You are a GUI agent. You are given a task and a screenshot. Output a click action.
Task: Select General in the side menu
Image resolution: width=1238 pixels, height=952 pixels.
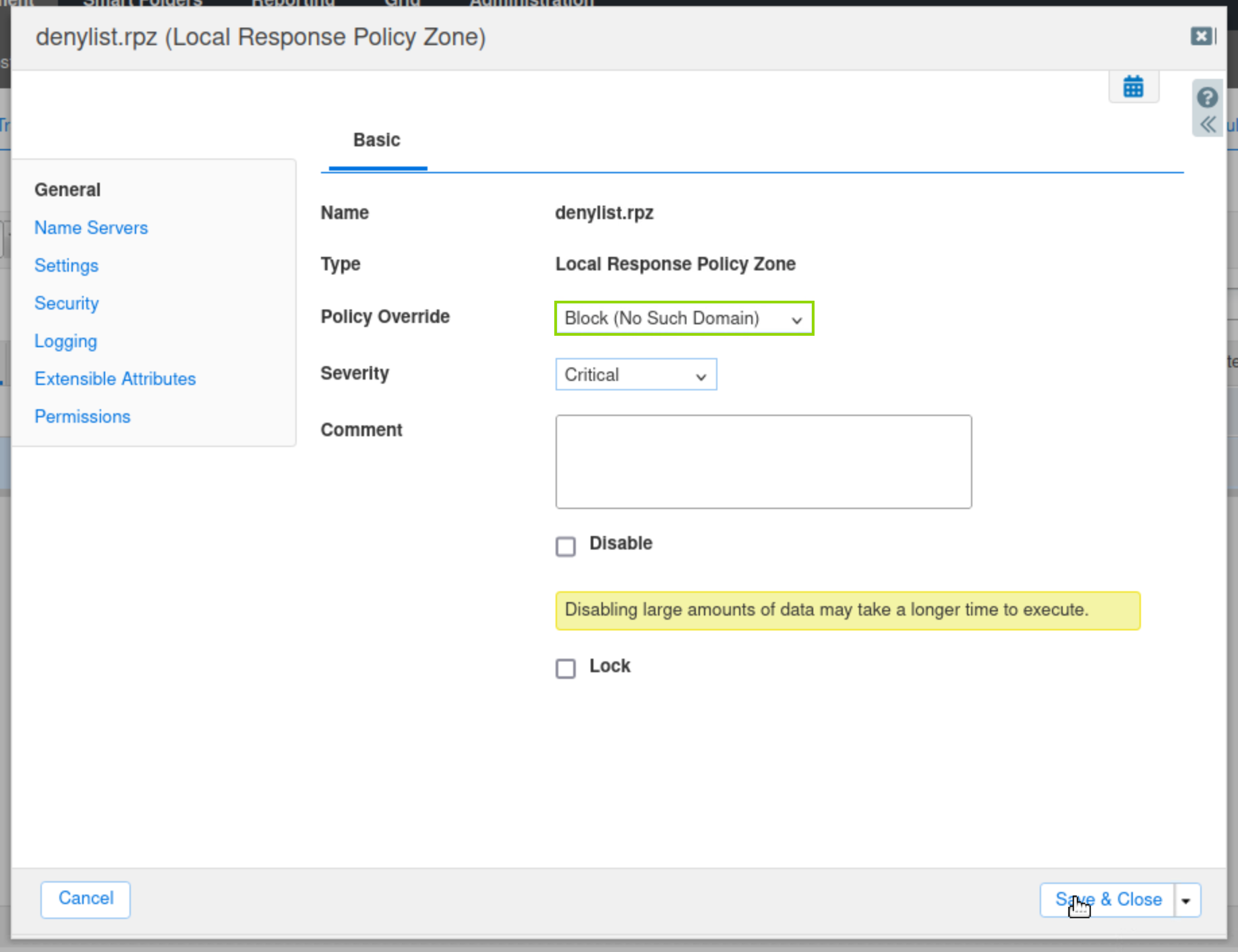point(67,190)
